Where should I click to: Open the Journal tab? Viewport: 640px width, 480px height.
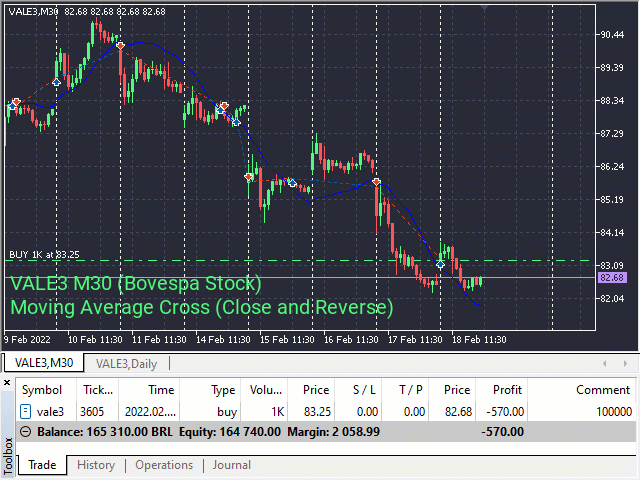tap(231, 465)
